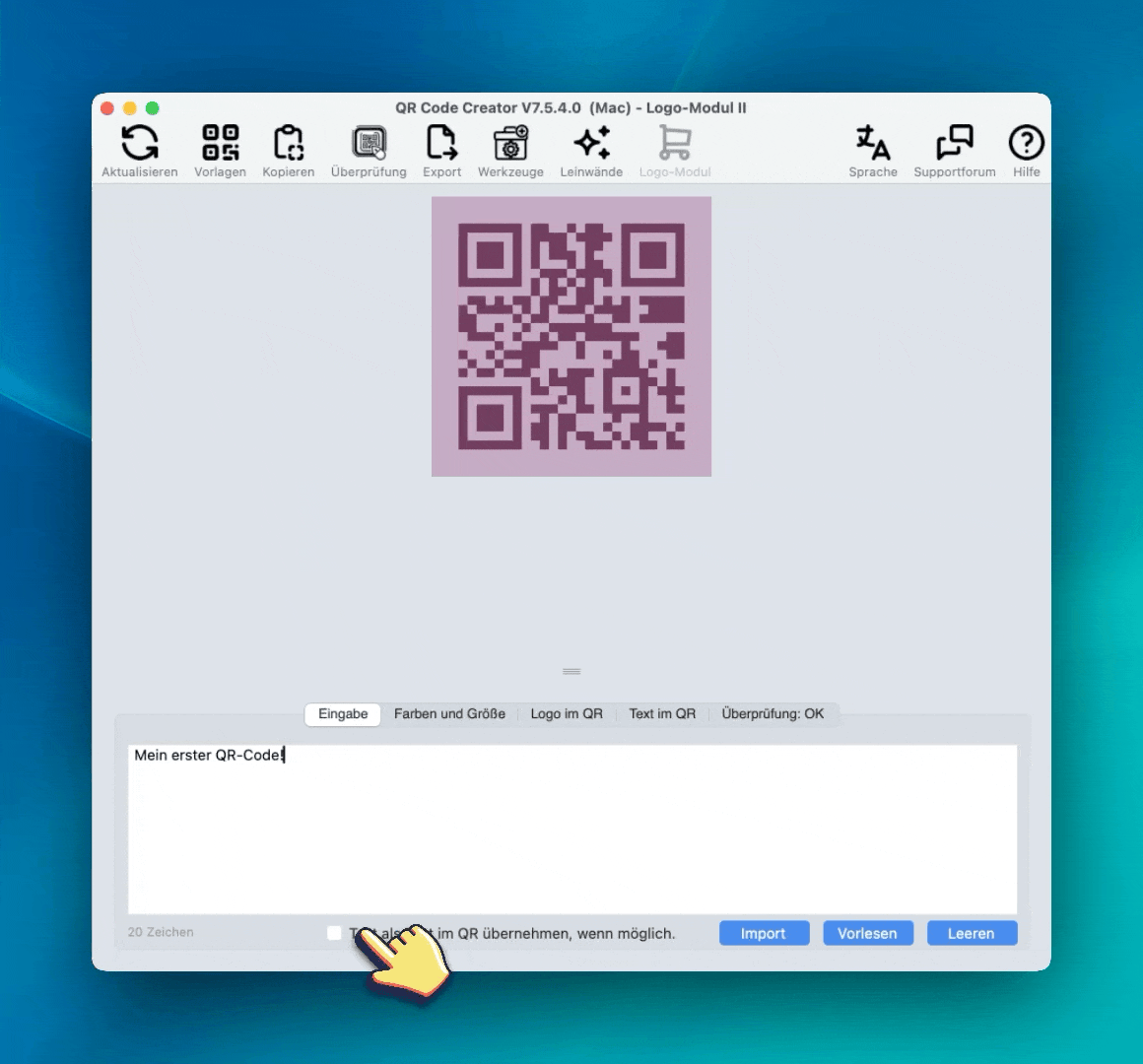1143x1064 pixels.
Task: Open the Sprache language icon
Action: pyautogui.click(x=873, y=144)
